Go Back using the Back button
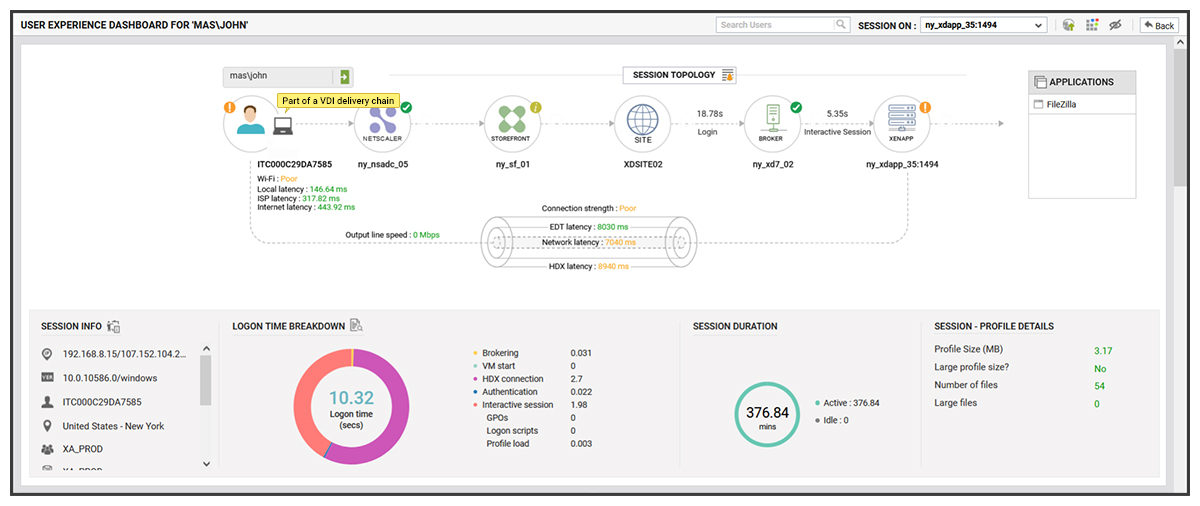The image size is (1200, 506). [x=1159, y=25]
